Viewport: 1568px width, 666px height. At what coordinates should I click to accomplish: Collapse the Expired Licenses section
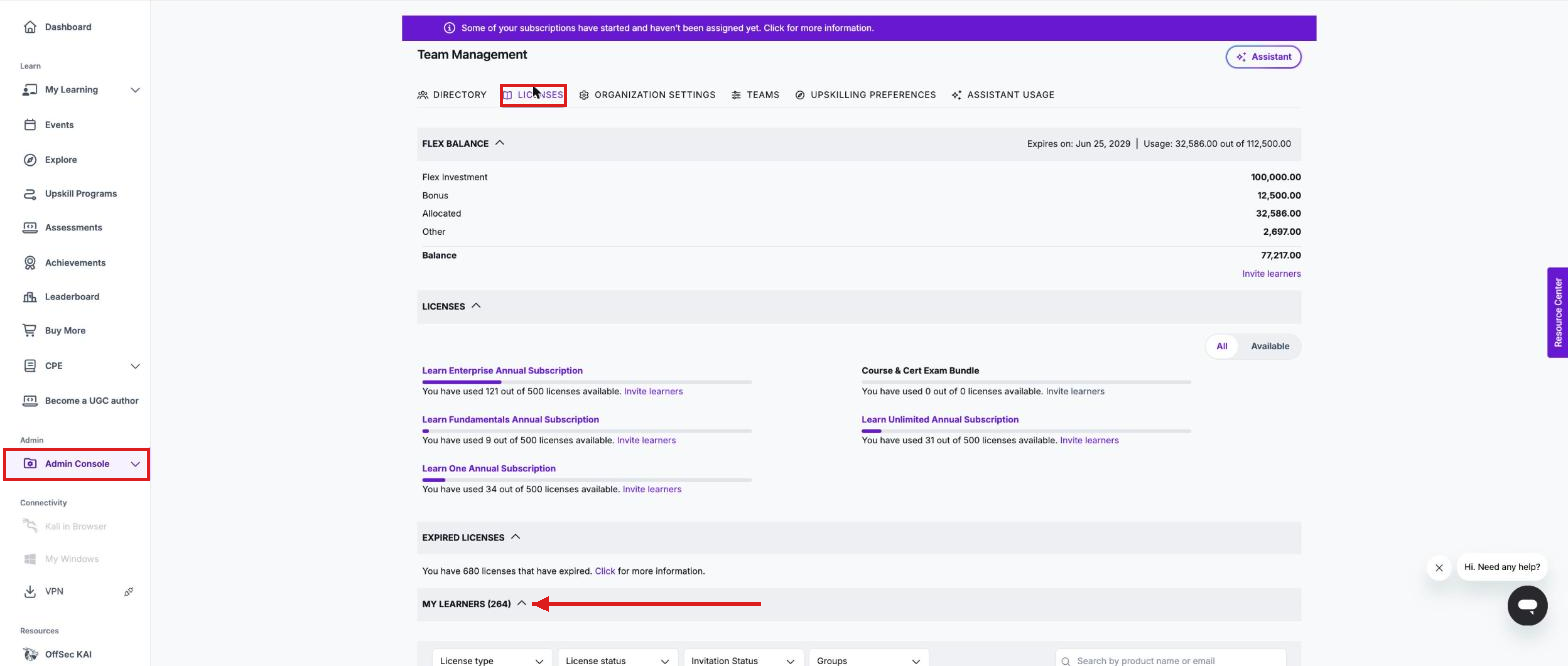(516, 537)
